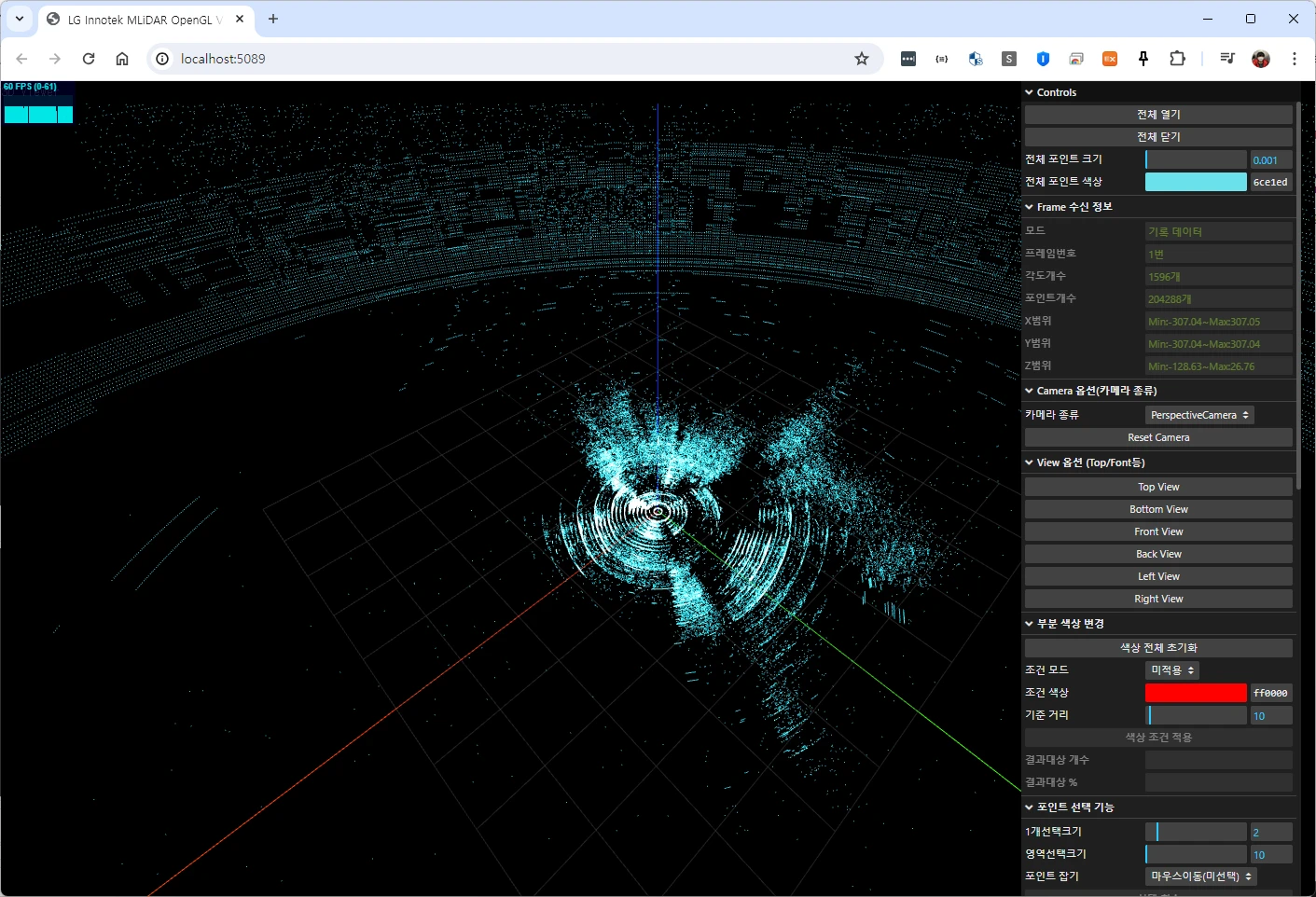Click the blue shield extension icon
Image resolution: width=1316 pixels, height=897 pixels.
(1043, 59)
